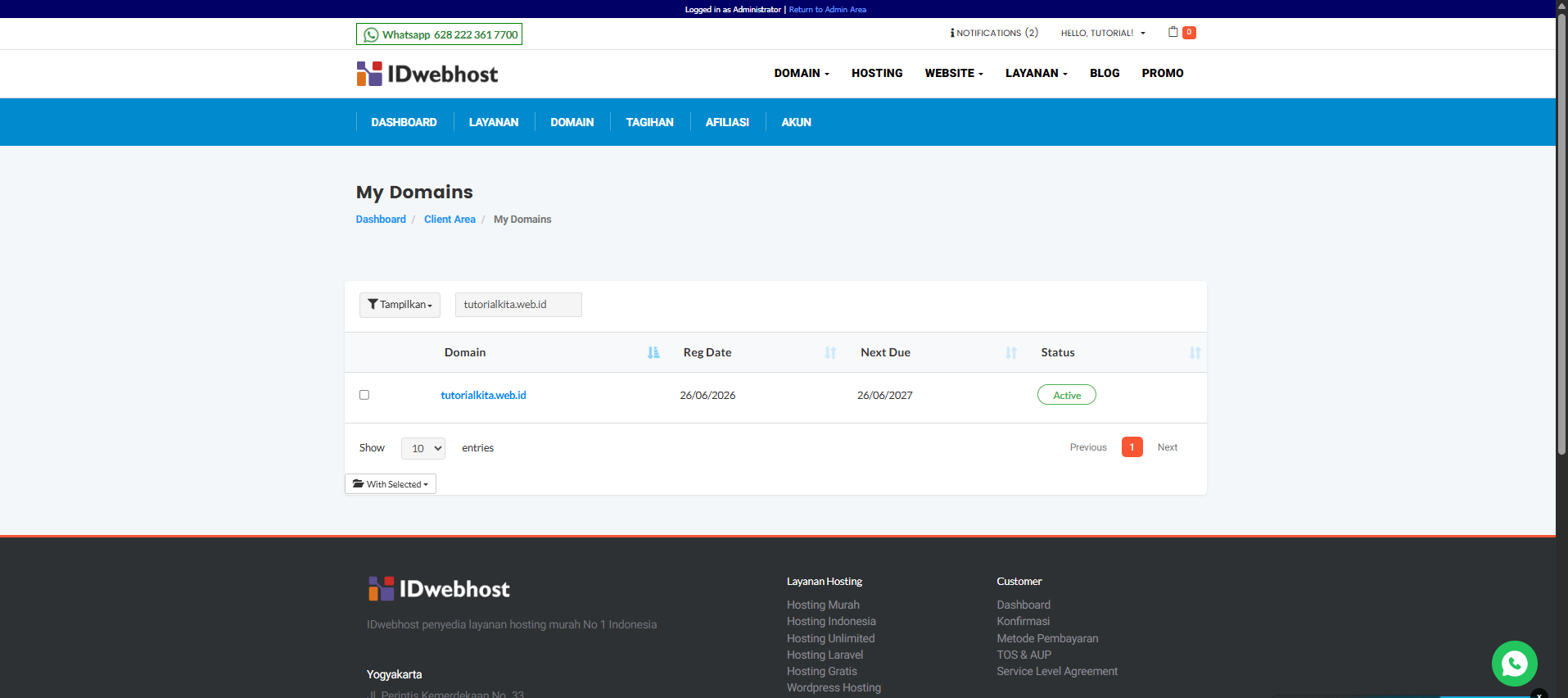Open Service Level Agreement footer link
Screen dimensions: 1568x698
pyautogui.click(x=1056, y=671)
